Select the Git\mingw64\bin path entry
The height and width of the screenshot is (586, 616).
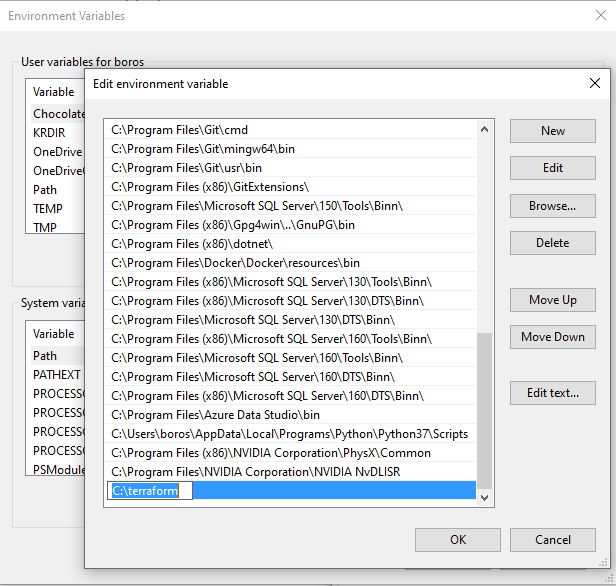pos(290,148)
